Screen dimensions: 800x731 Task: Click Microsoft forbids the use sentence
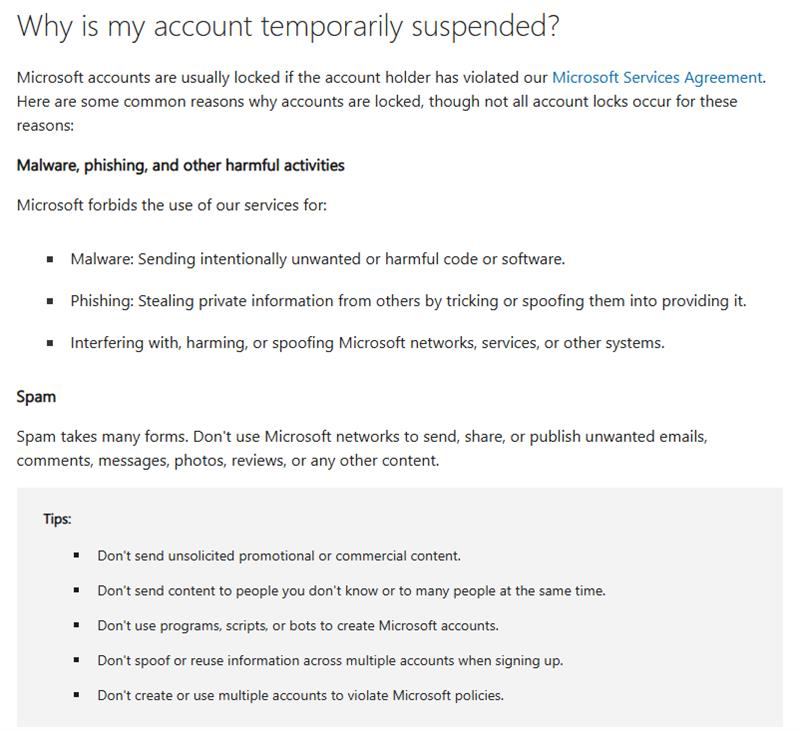coord(172,205)
